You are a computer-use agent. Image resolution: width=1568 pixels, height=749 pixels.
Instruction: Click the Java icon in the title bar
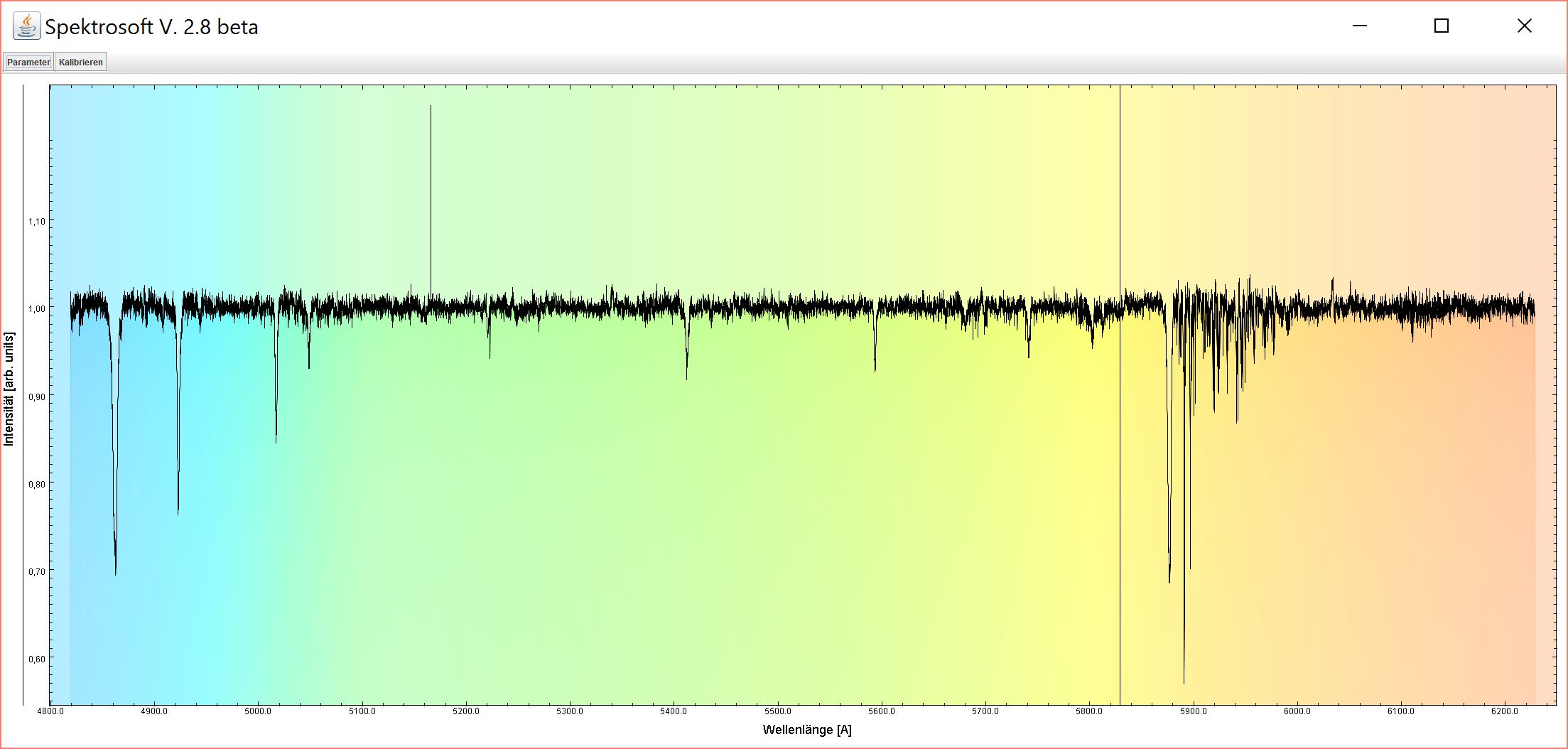[x=26, y=26]
